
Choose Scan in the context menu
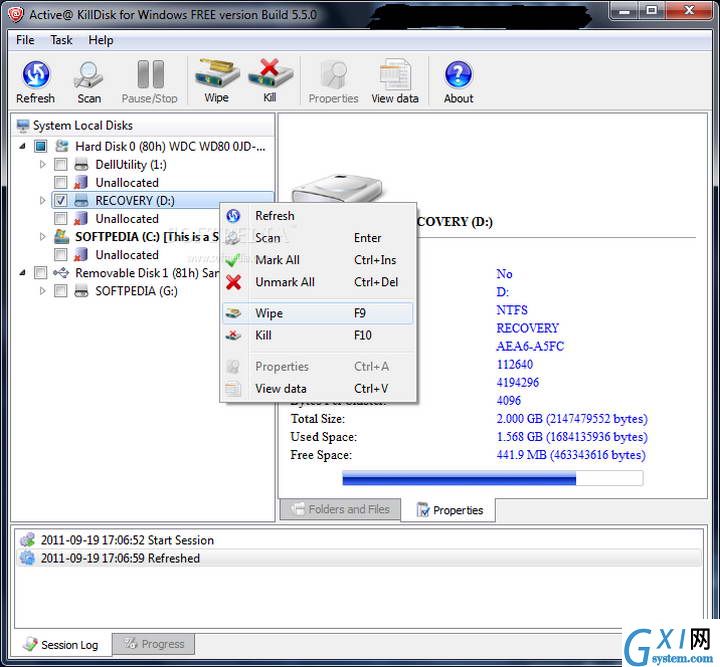tap(318, 238)
